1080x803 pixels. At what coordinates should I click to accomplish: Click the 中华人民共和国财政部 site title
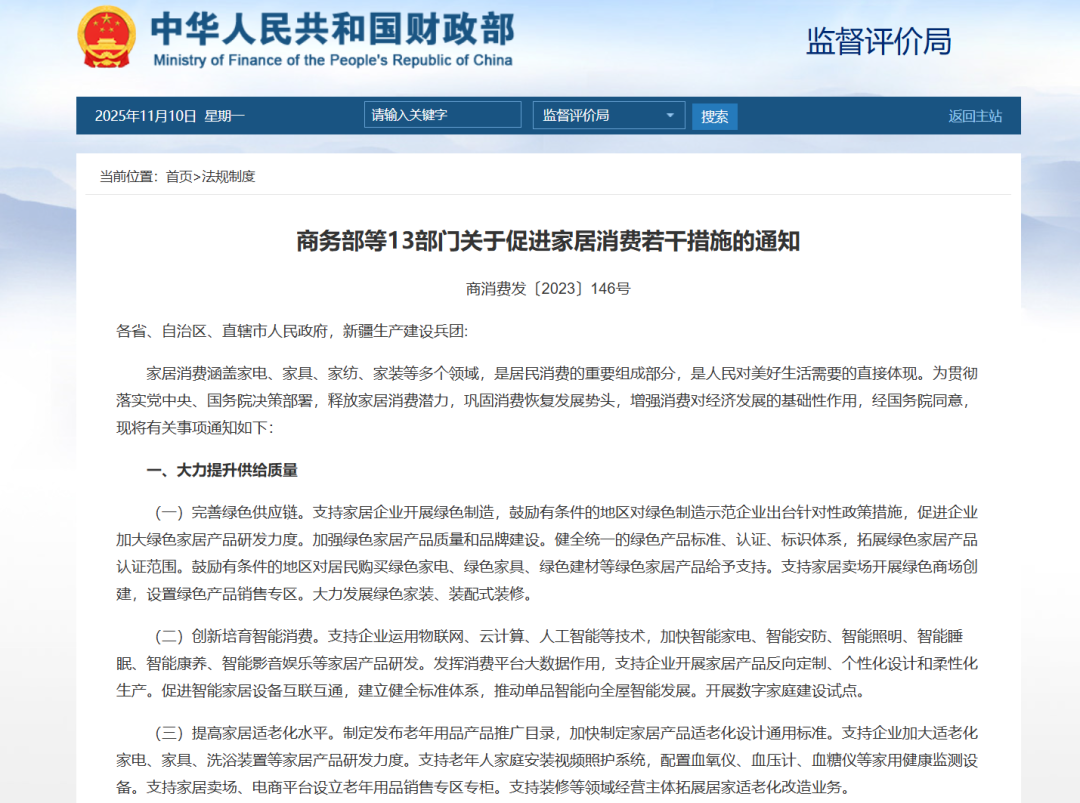[x=332, y=28]
